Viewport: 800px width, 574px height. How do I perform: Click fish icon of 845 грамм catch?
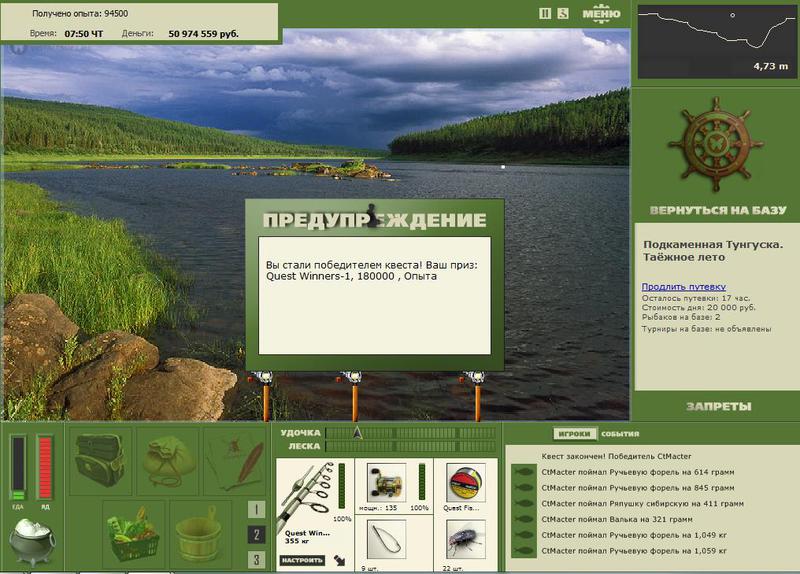coord(523,488)
